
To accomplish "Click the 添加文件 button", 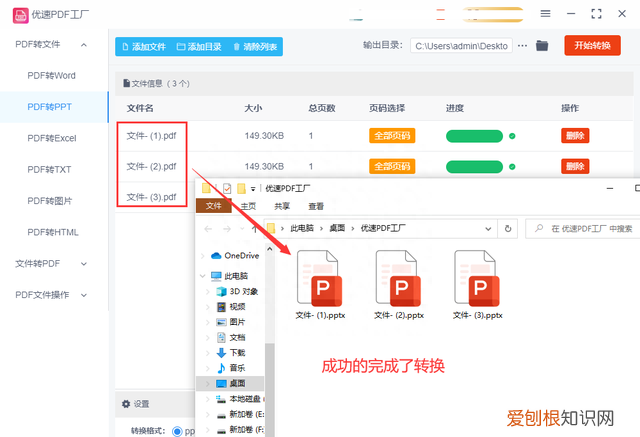I will [144, 47].
